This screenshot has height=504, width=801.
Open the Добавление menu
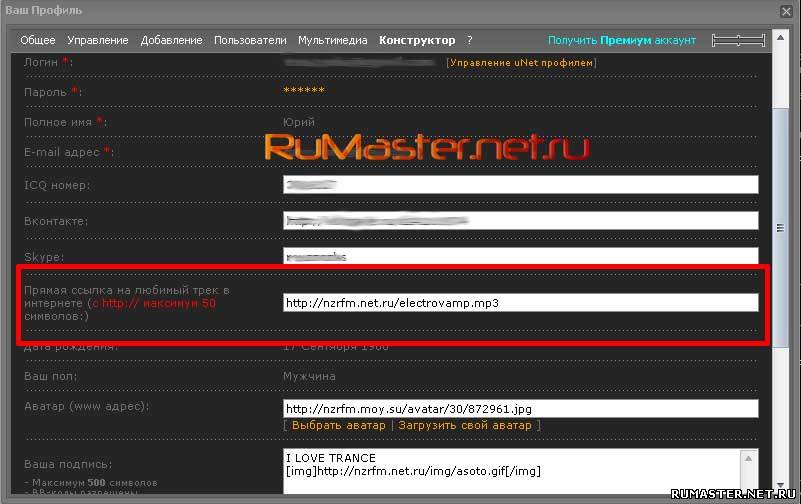[171, 40]
